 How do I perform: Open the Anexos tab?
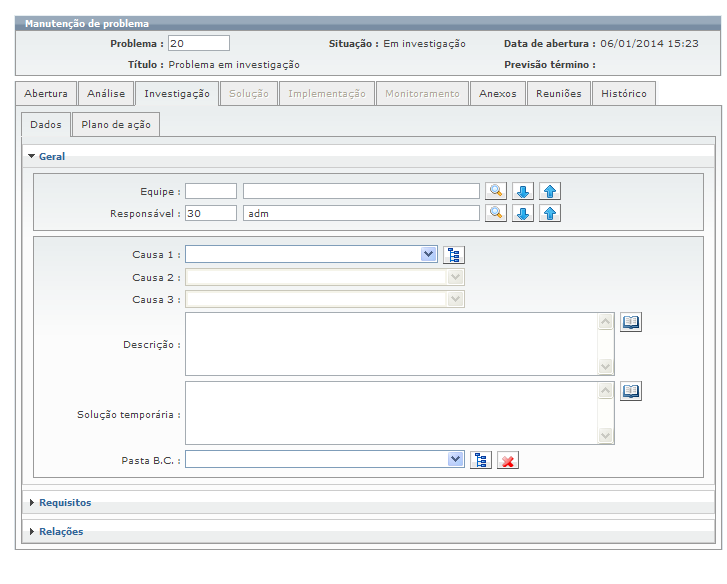[x=498, y=94]
